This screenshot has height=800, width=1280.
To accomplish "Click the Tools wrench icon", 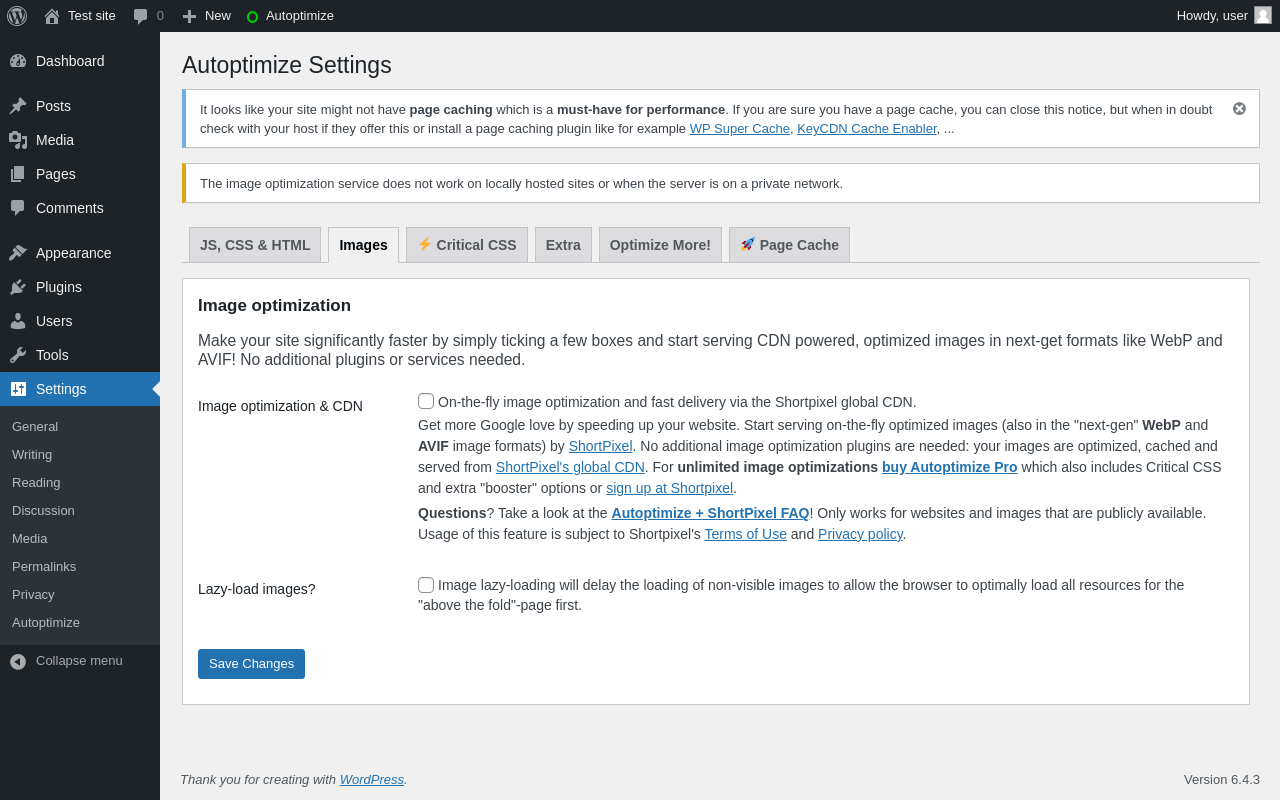I will tap(18, 355).
